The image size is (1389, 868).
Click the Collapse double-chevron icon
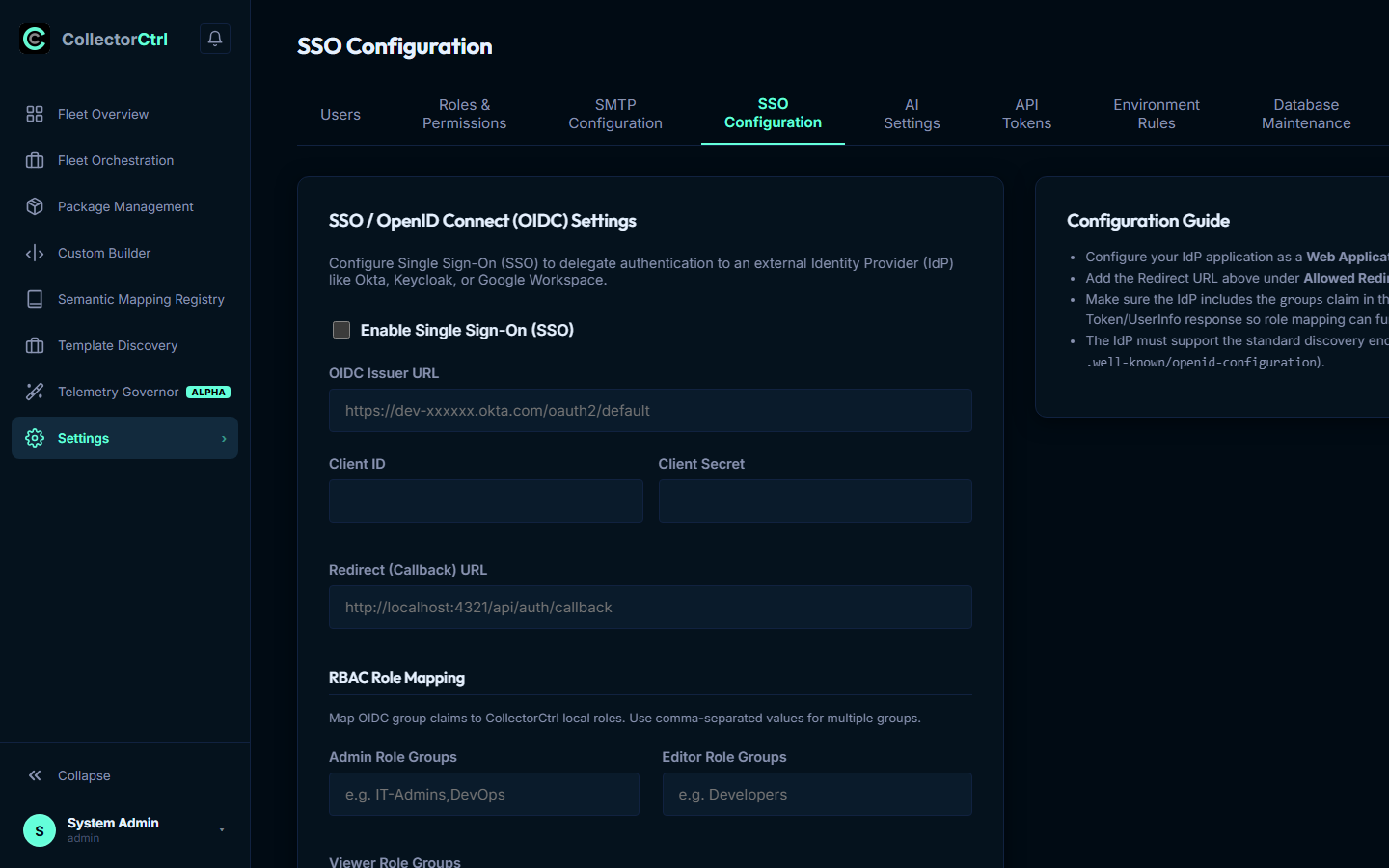coord(35,775)
